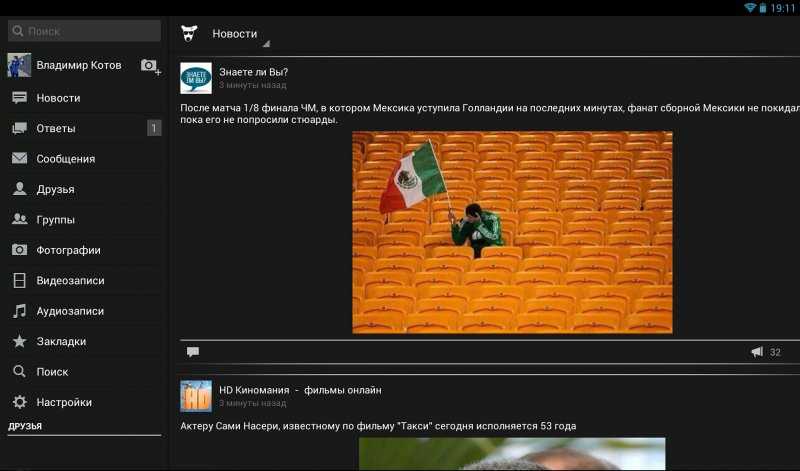Select the Группы group icon

[19, 219]
